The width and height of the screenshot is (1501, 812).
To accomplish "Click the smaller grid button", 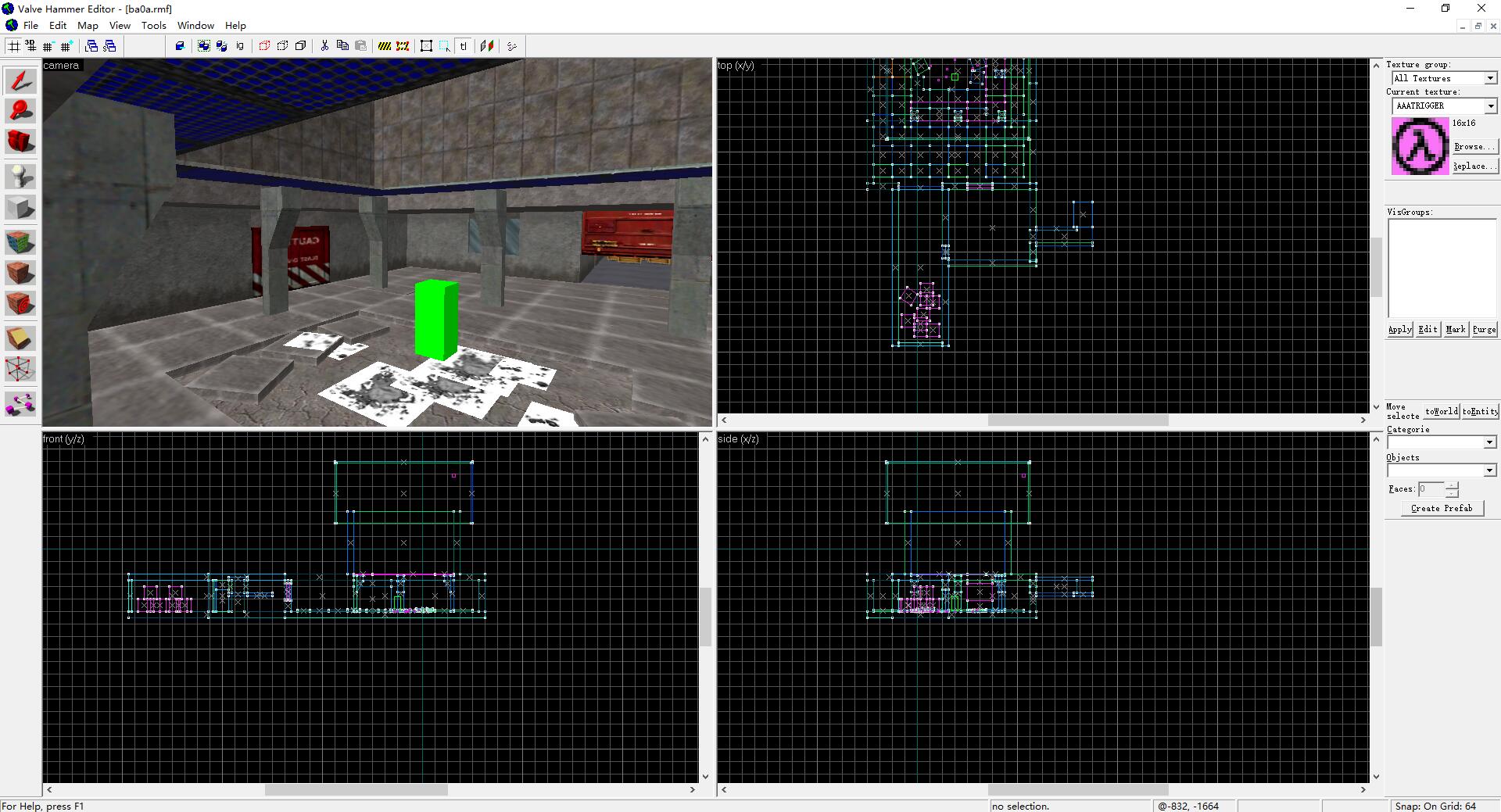I will click(48, 46).
